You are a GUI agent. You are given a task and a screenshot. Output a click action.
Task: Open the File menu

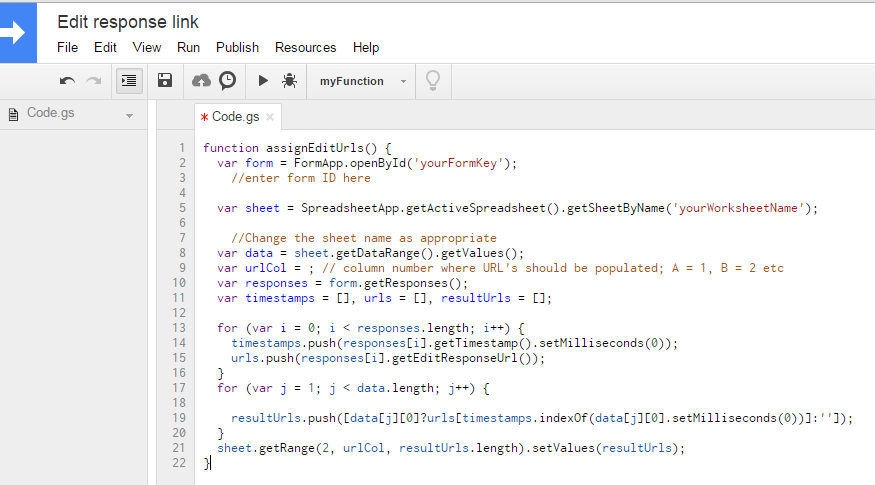pos(68,47)
